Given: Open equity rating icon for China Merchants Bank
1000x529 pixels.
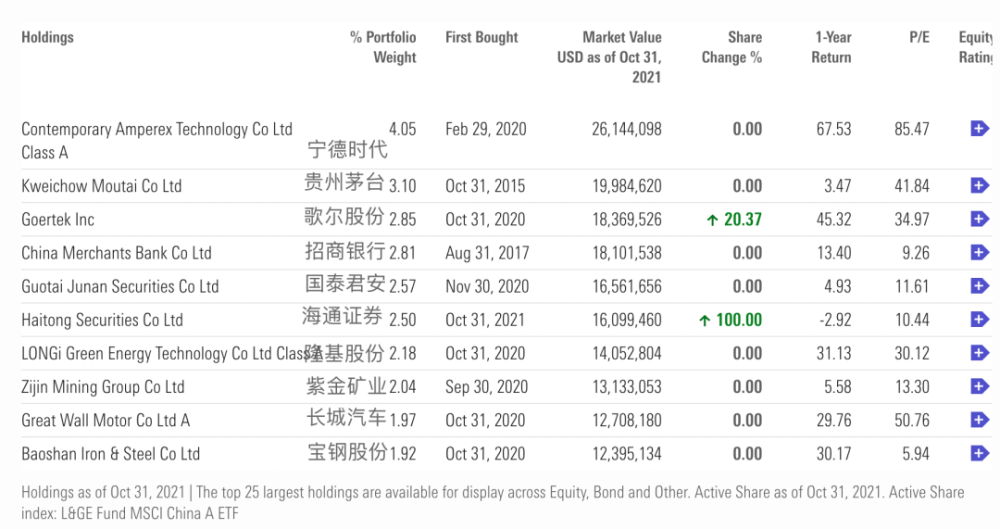Looking at the screenshot, I should tap(979, 253).
